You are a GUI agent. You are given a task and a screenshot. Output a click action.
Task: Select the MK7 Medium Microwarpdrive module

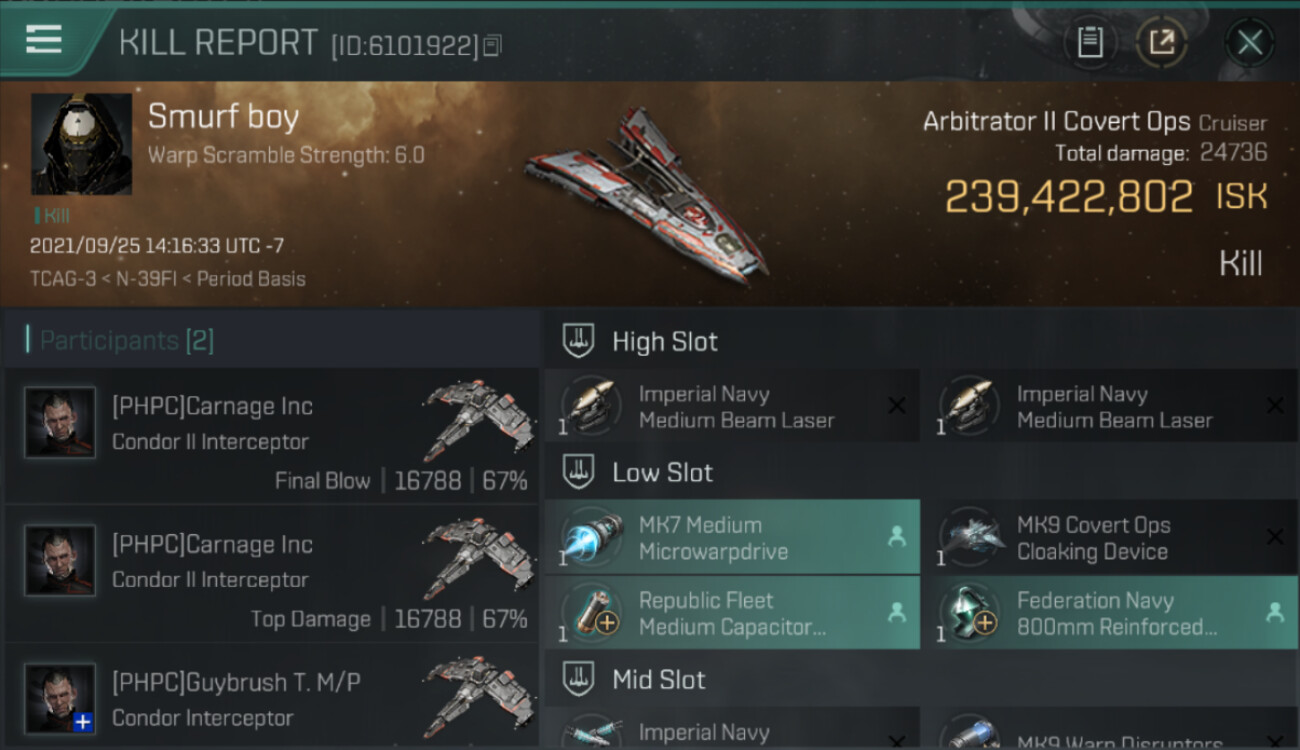tap(732, 537)
